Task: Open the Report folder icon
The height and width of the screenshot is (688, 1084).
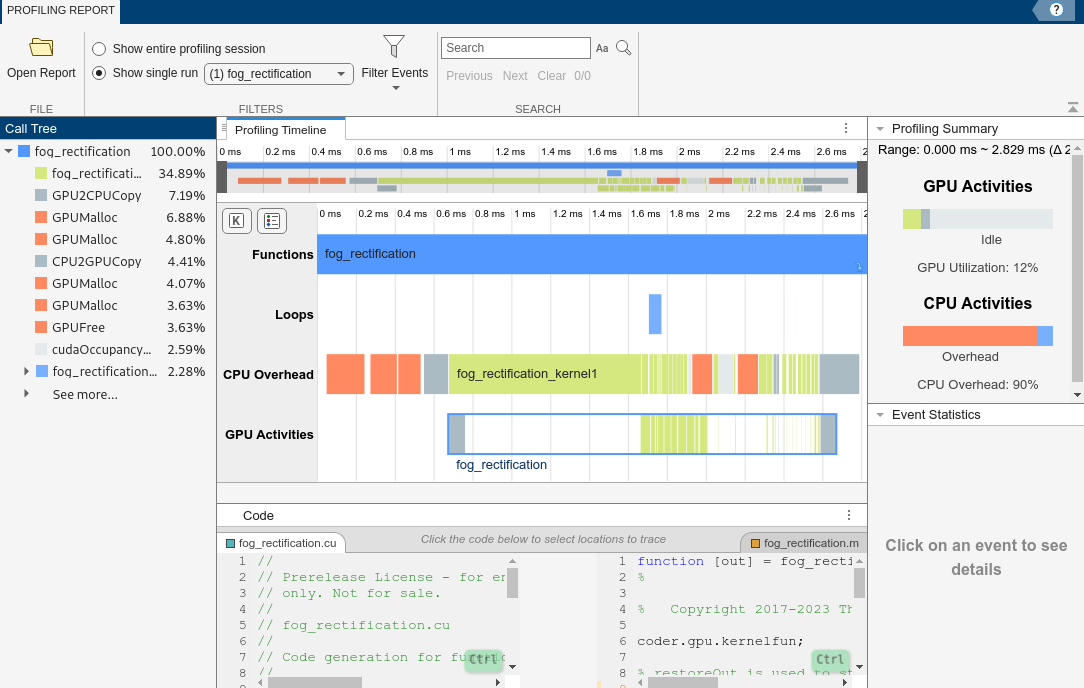Action: point(40,46)
